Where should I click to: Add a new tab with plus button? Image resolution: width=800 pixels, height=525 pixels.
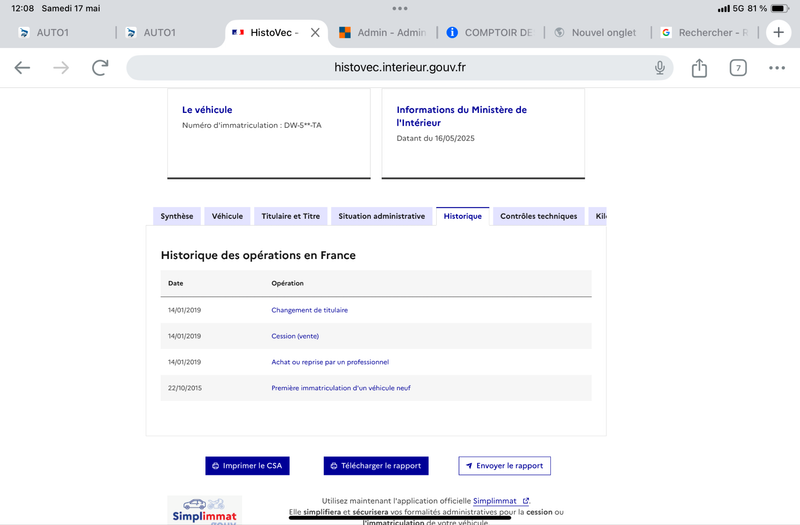(x=778, y=33)
